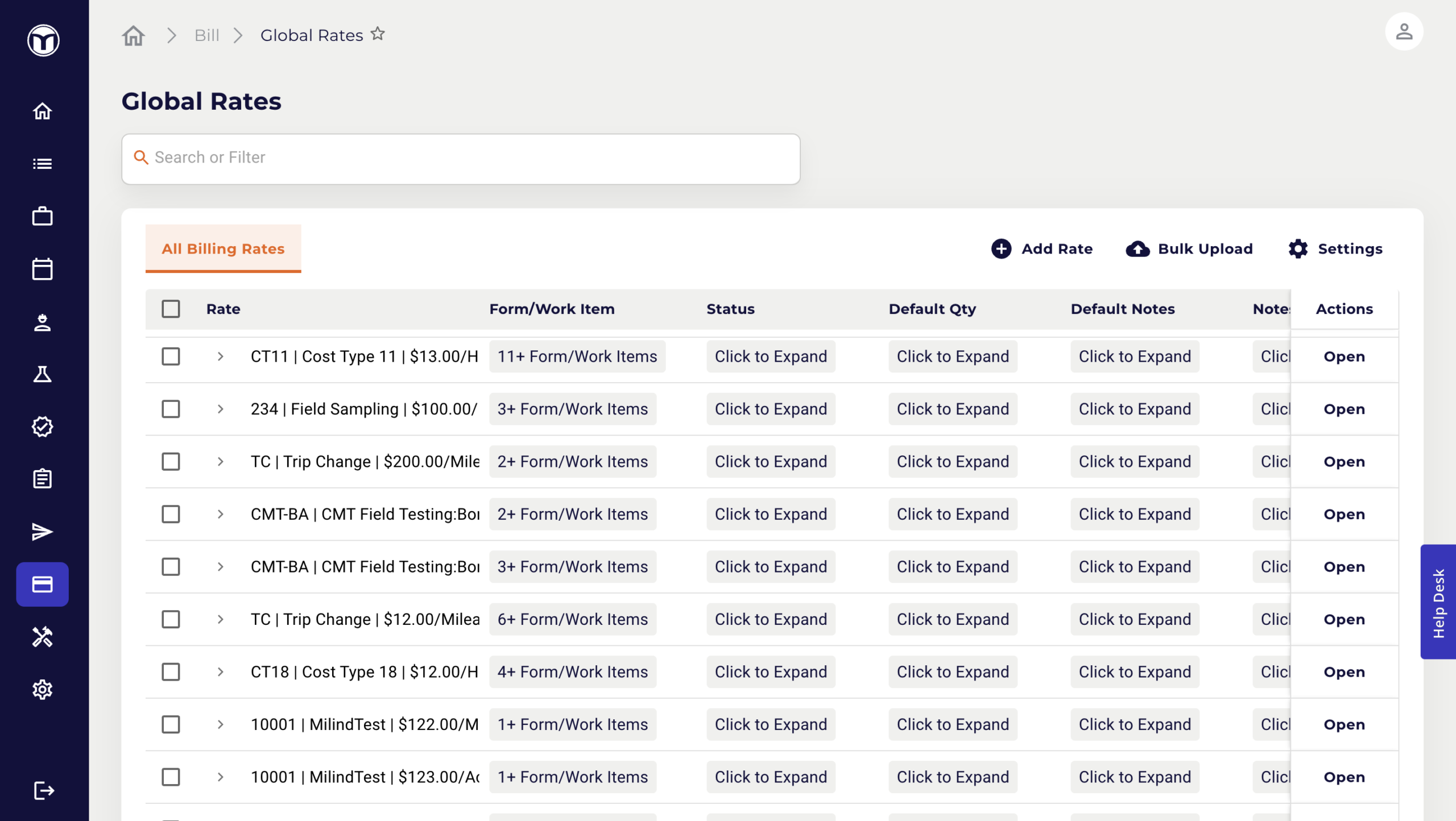Favorite Global Rates with the star icon
The width and height of the screenshot is (1456, 821).
point(378,34)
